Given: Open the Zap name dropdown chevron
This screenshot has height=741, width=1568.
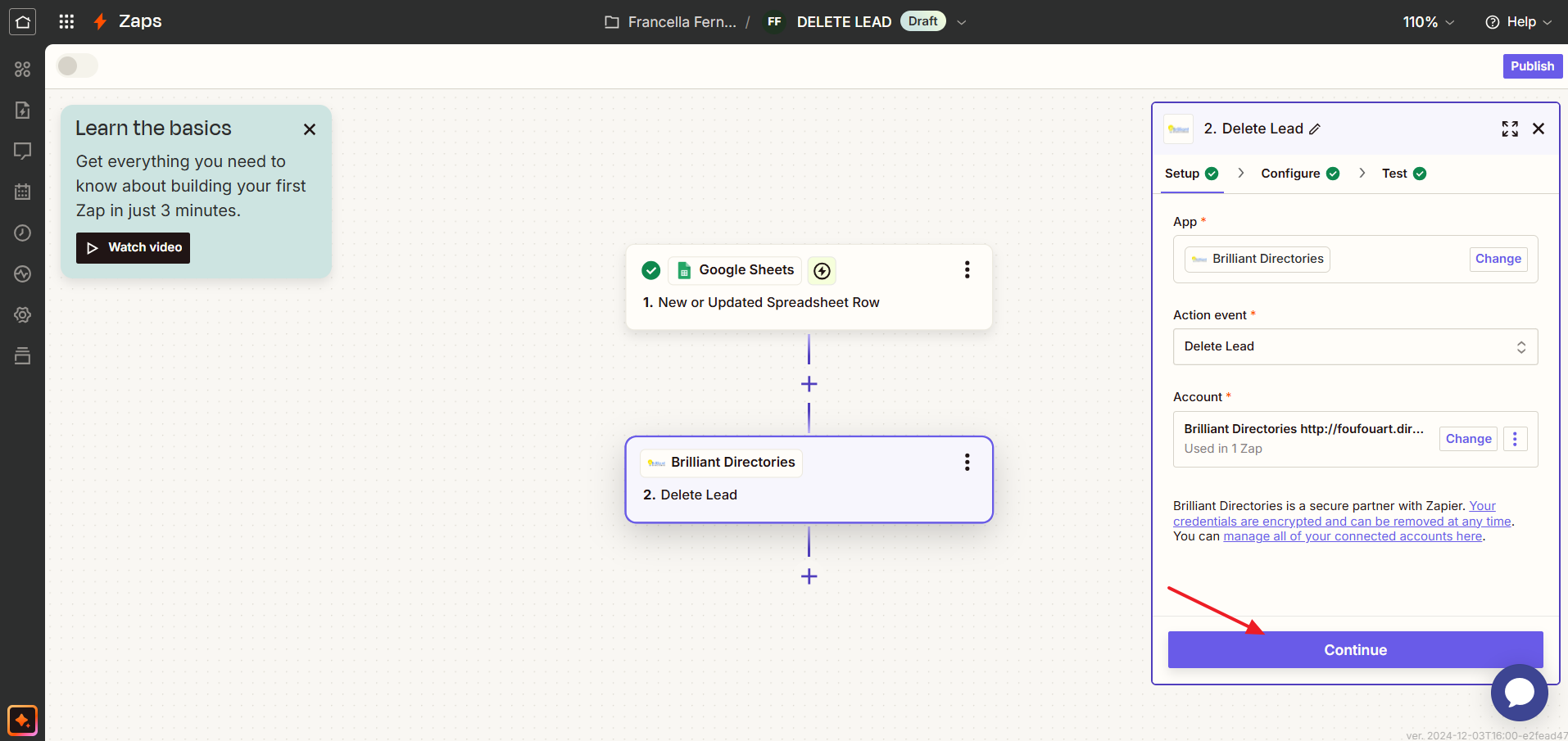Looking at the screenshot, I should point(962,22).
